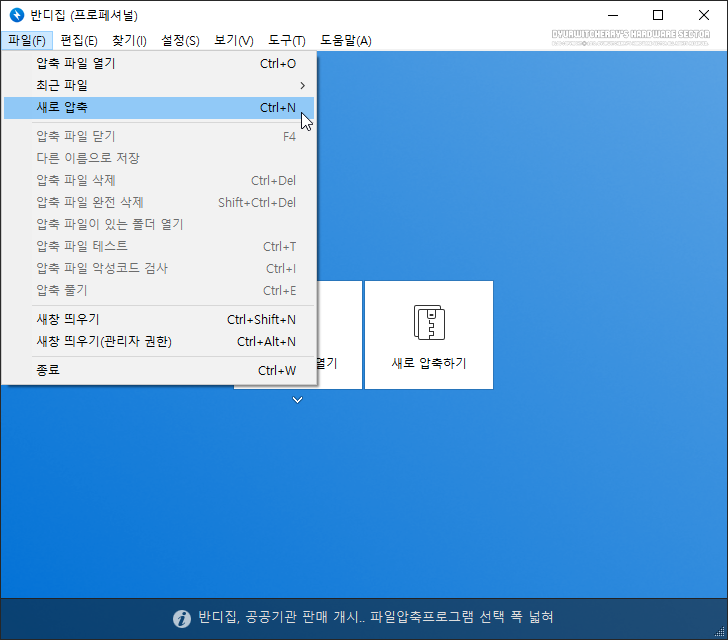
Task: Click the 새로 압축하기 tile icon
Action: (429, 322)
